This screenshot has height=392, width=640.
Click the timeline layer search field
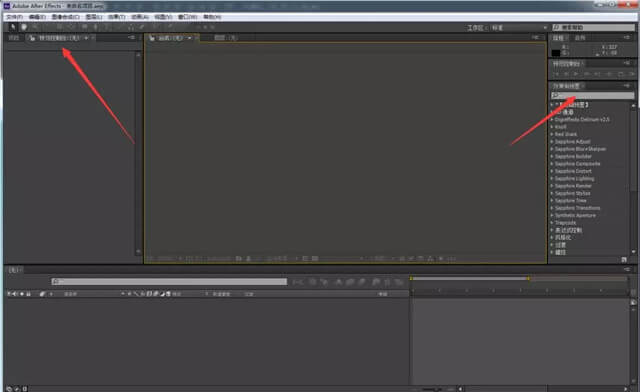point(169,281)
